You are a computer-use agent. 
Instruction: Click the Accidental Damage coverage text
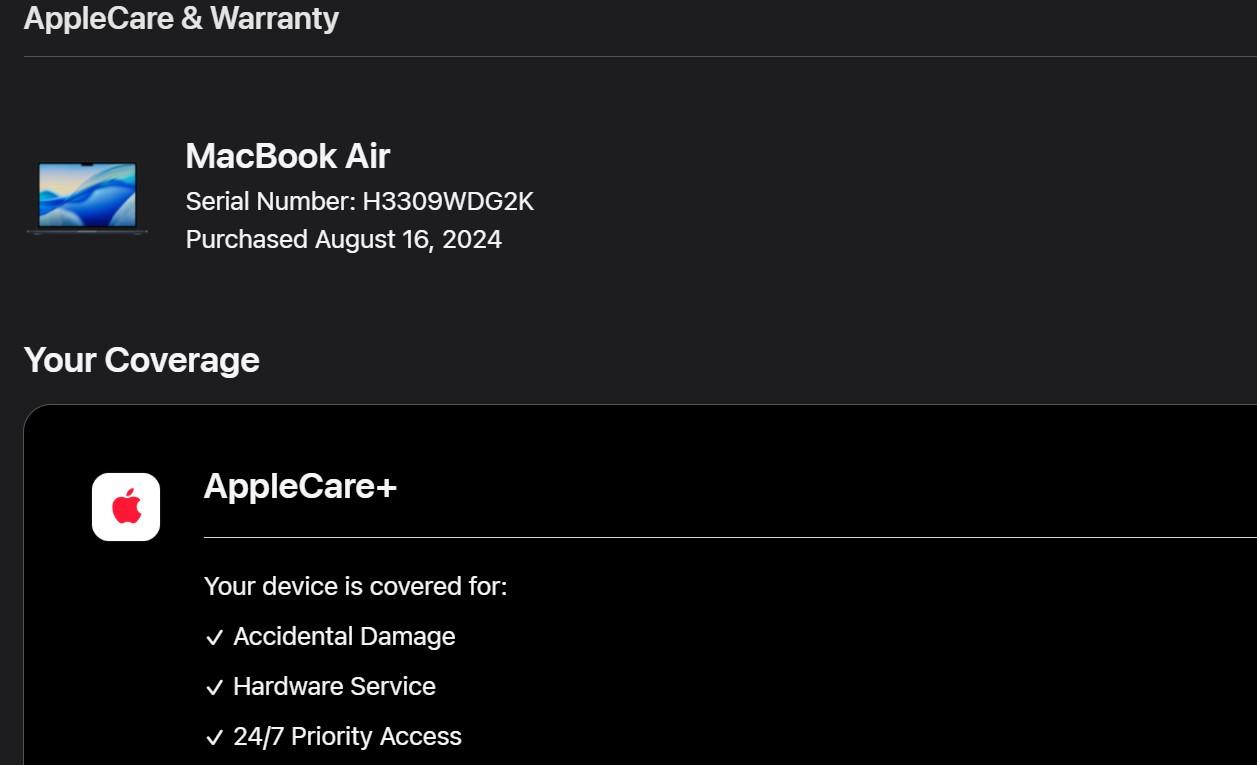point(344,637)
